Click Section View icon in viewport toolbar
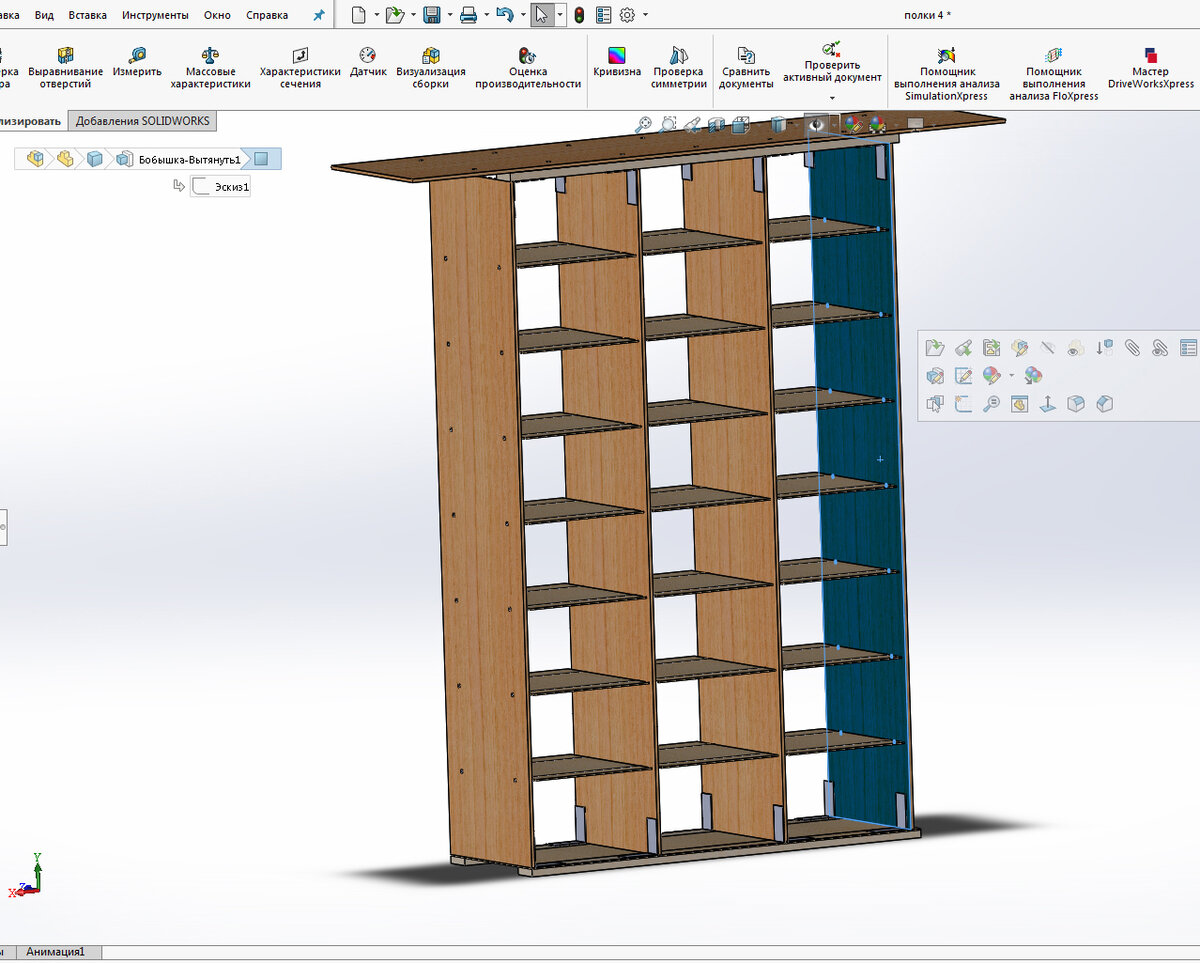 (x=716, y=124)
